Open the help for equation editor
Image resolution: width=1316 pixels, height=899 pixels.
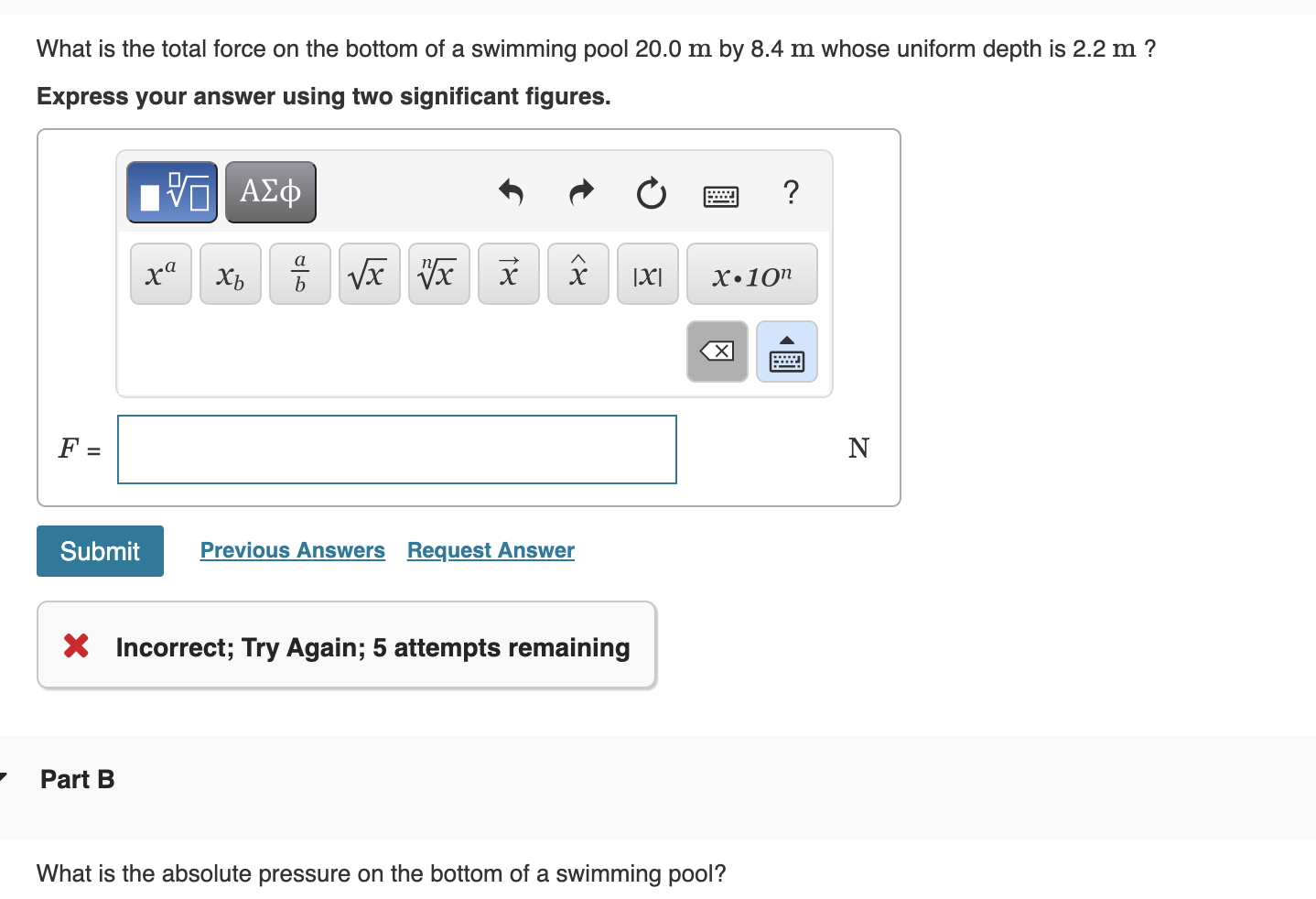click(790, 193)
